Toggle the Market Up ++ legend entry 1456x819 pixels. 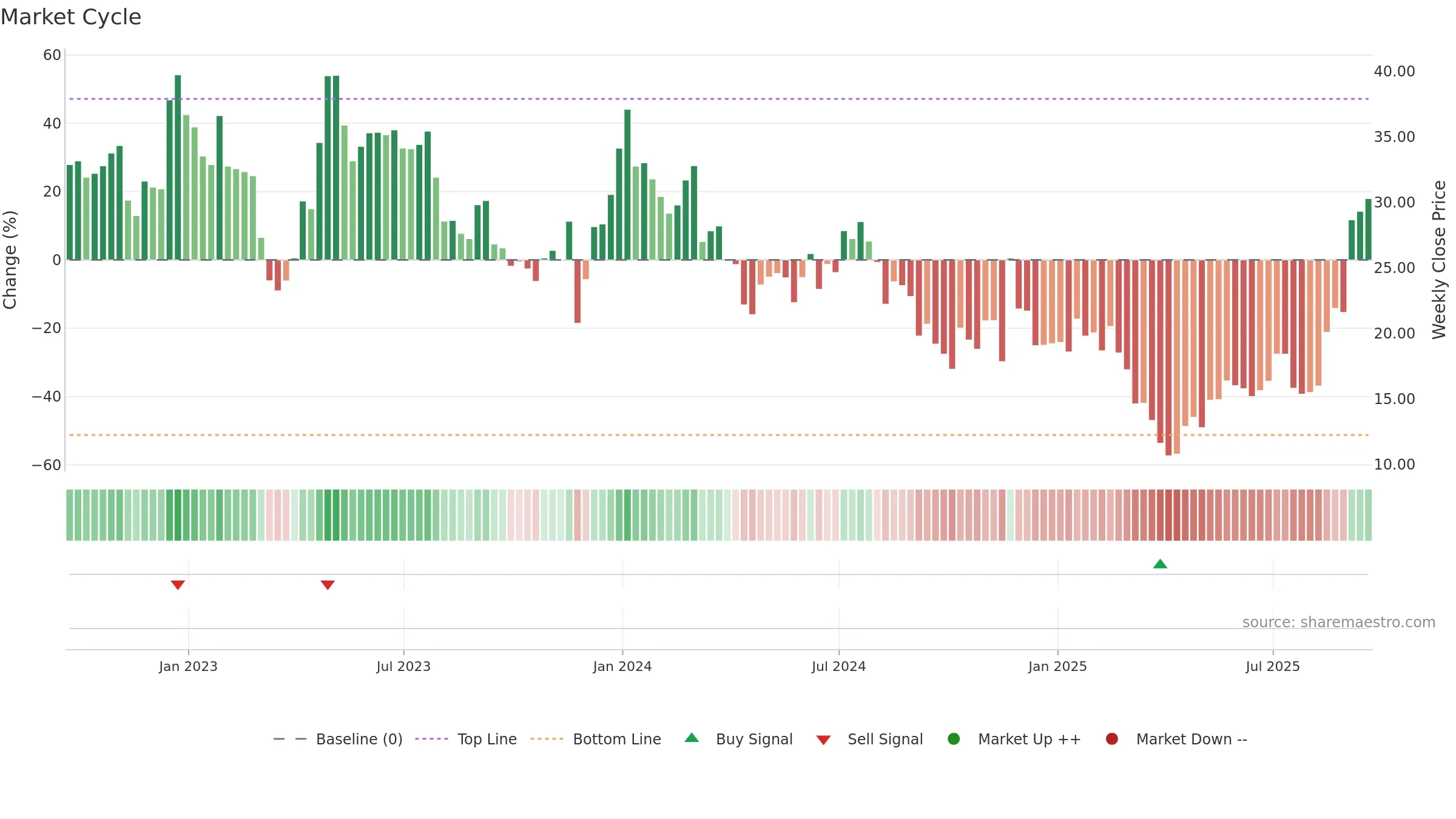pos(1014,739)
